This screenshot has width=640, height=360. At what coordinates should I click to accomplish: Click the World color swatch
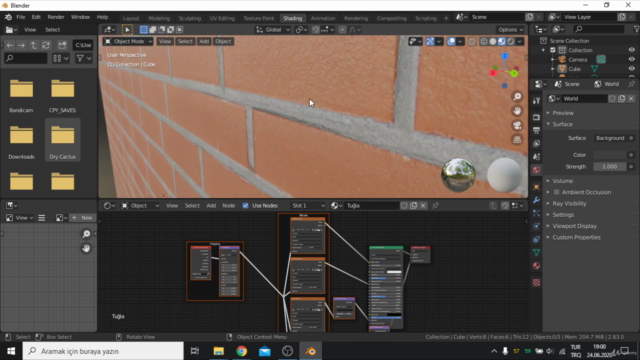tap(610, 155)
